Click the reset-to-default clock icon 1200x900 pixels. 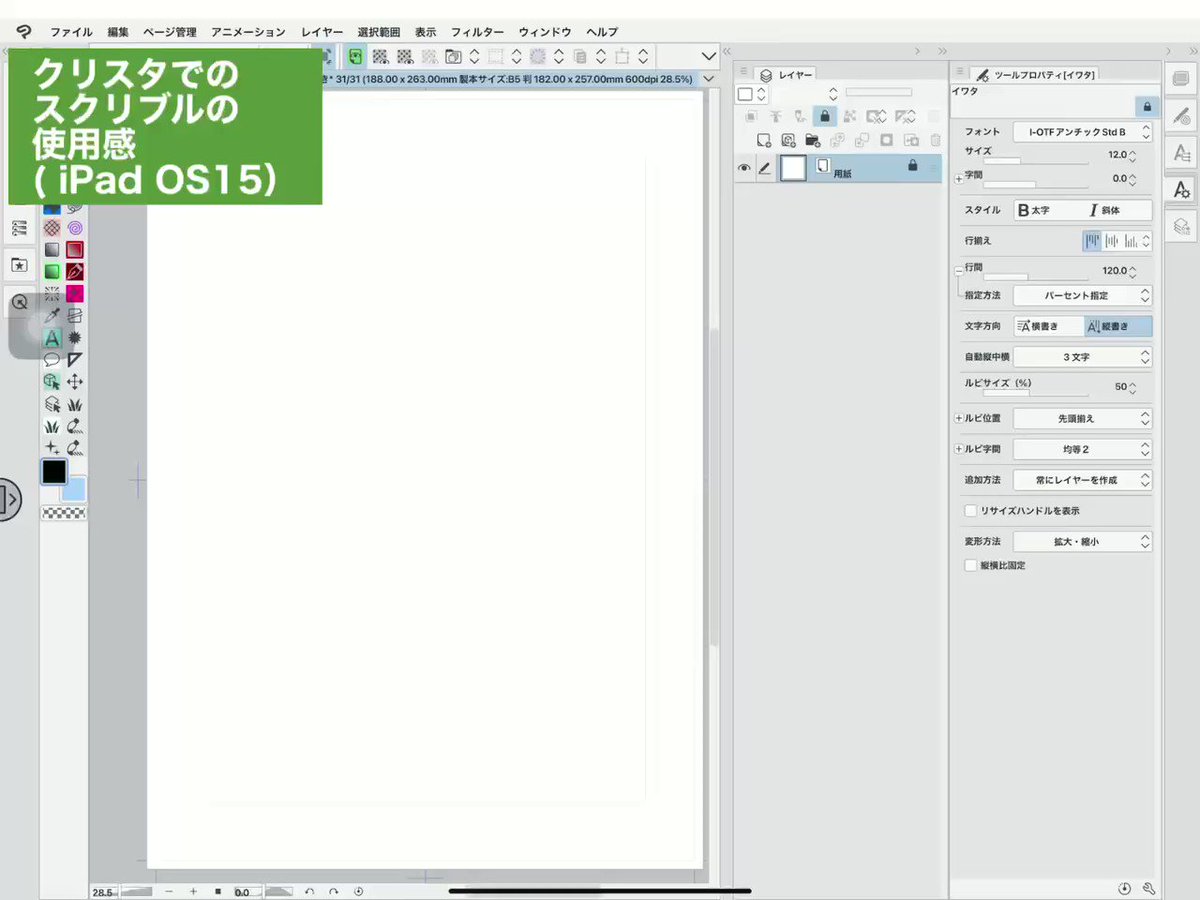(1124, 888)
